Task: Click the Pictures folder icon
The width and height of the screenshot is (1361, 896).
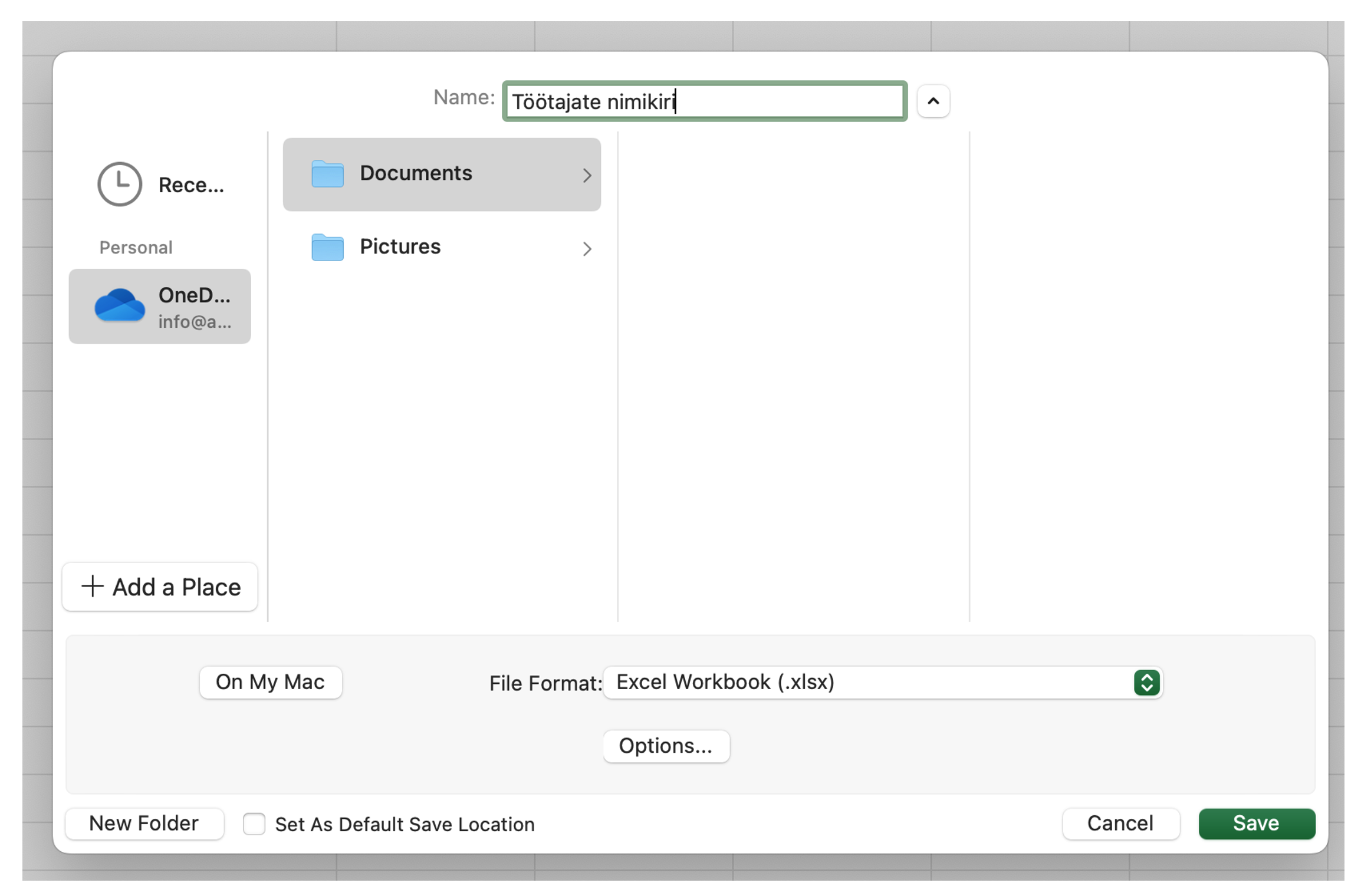Action: [327, 247]
